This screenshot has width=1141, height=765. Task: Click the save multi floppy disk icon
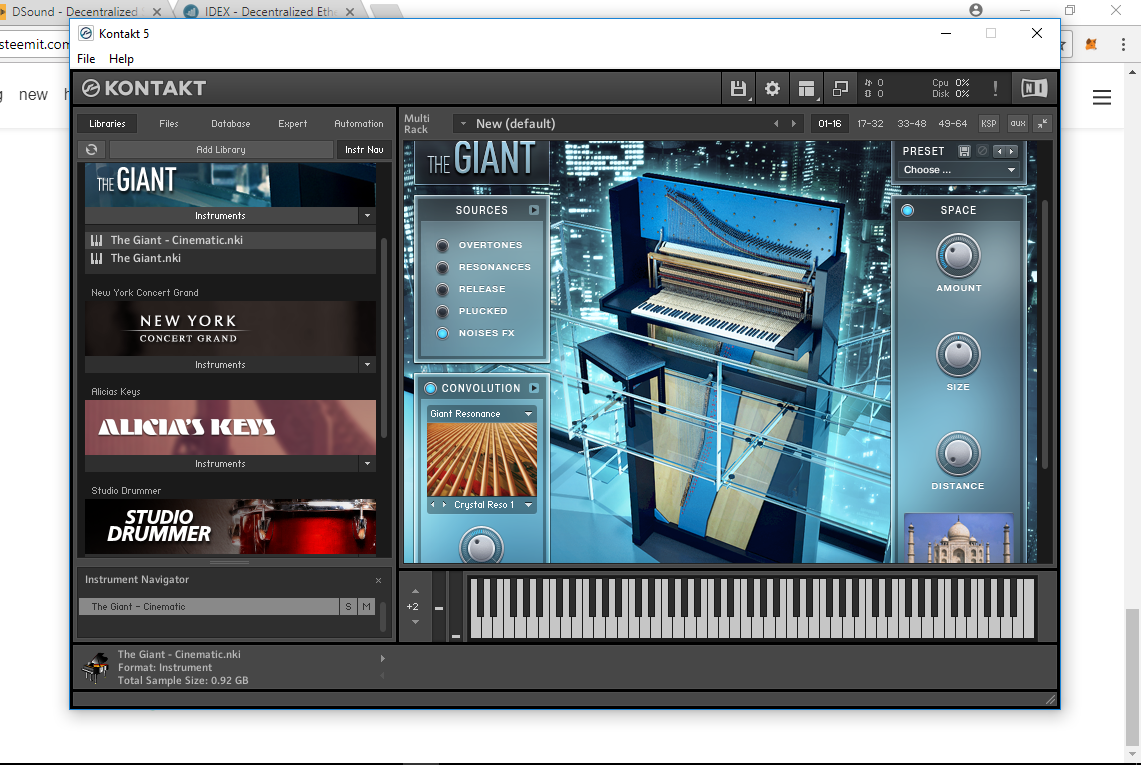pos(739,88)
